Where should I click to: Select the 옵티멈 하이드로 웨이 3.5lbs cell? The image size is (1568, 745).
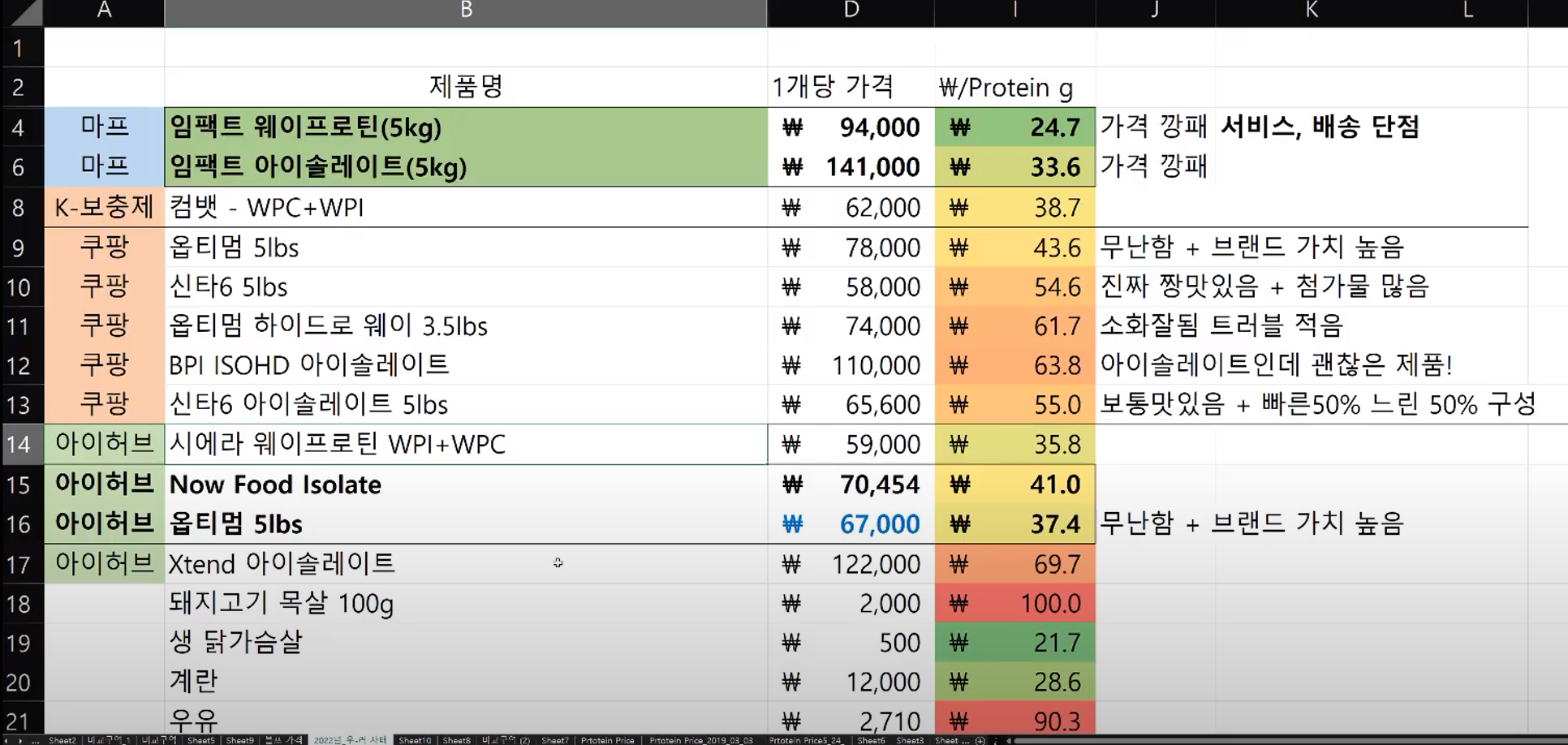(466, 326)
